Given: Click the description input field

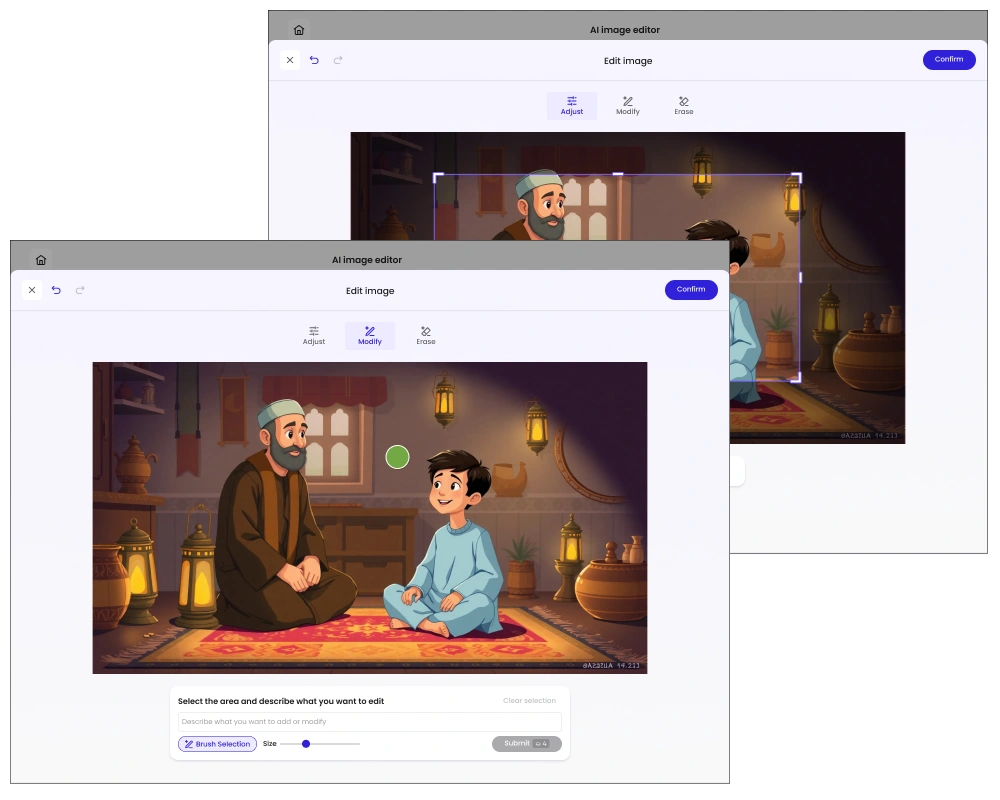Looking at the screenshot, I should (370, 722).
